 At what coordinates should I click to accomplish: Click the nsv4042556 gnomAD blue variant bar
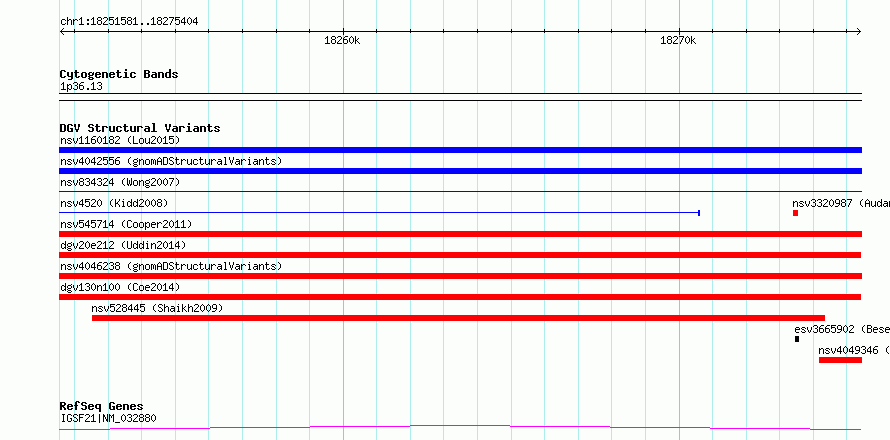click(460, 171)
